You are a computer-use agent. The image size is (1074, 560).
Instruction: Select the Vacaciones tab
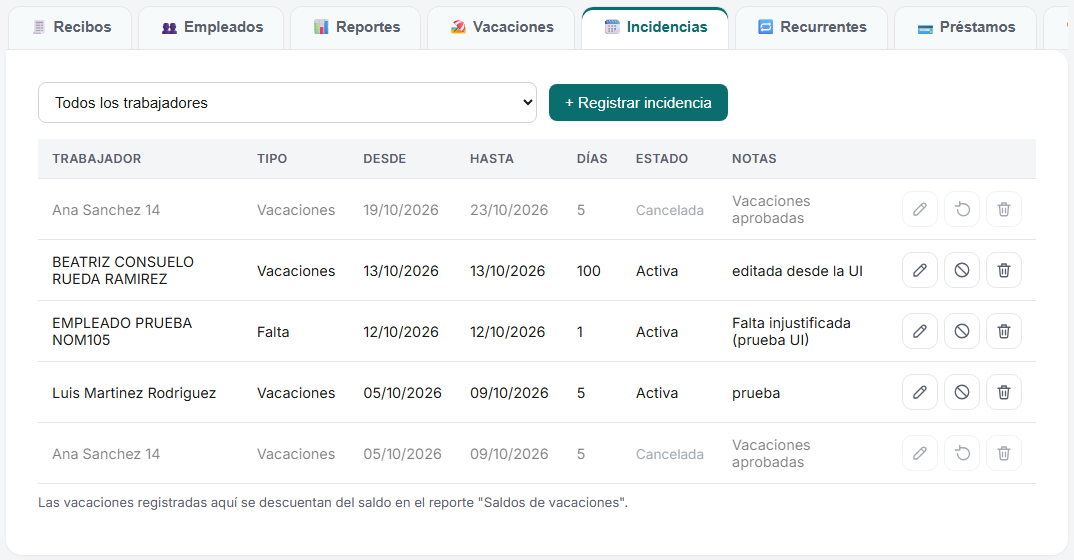501,27
